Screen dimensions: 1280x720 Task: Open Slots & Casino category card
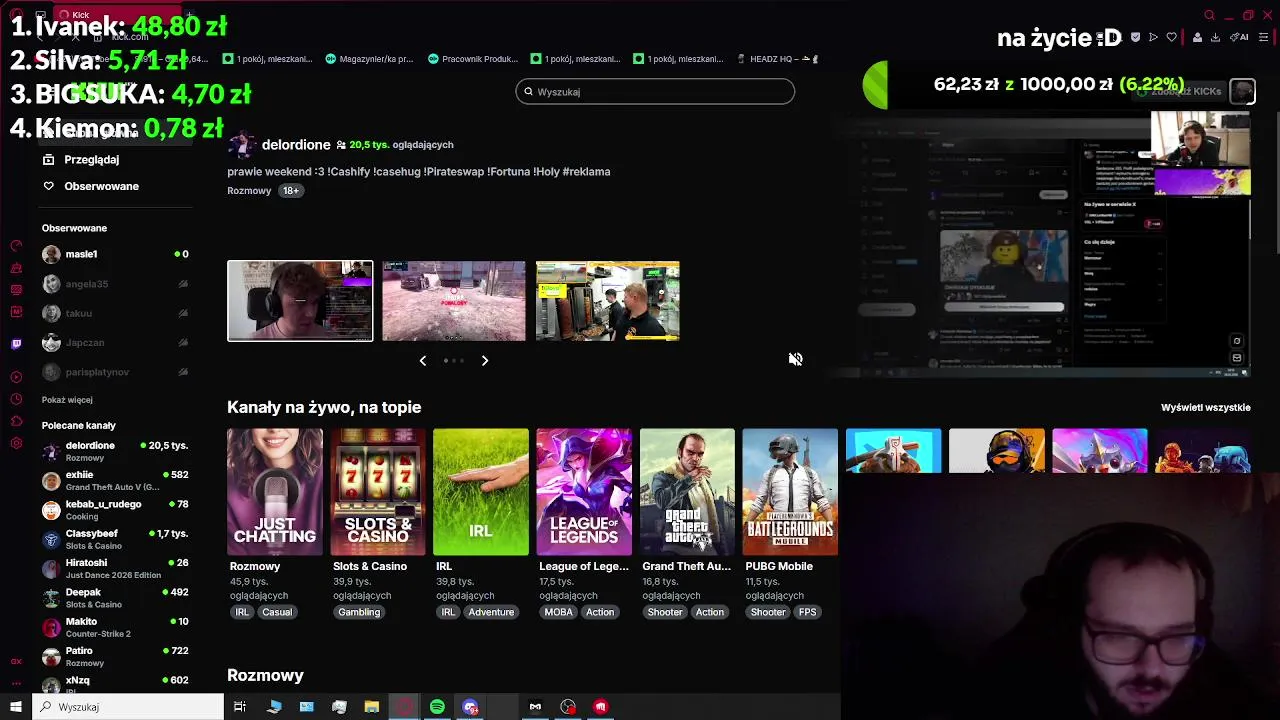click(x=378, y=492)
